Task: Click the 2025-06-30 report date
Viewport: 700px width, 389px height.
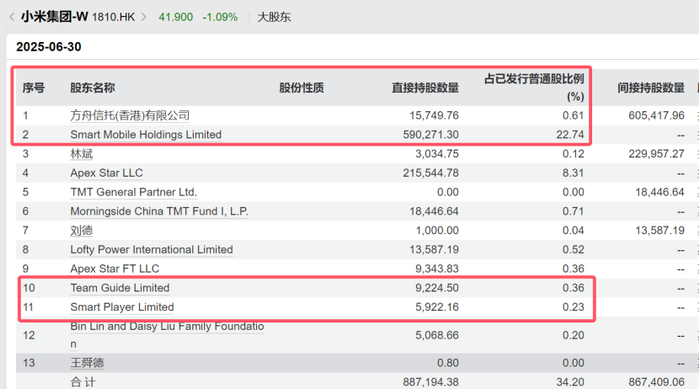Action: coord(49,47)
